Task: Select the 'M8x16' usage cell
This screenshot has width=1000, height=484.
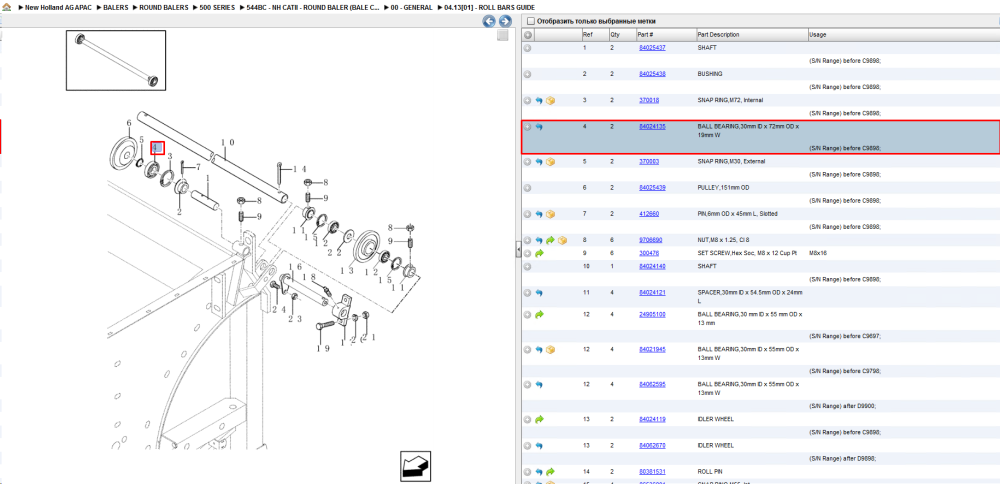Action: click(x=818, y=253)
